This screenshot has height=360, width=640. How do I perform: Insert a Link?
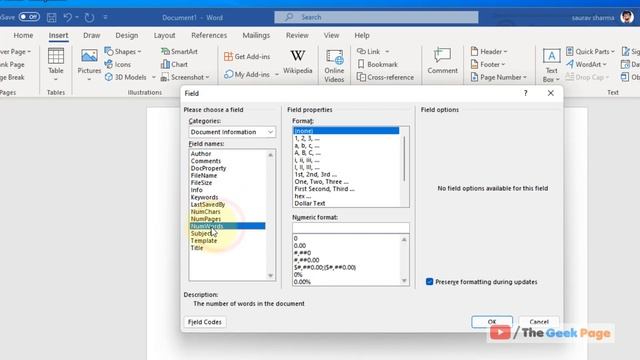coord(369,51)
